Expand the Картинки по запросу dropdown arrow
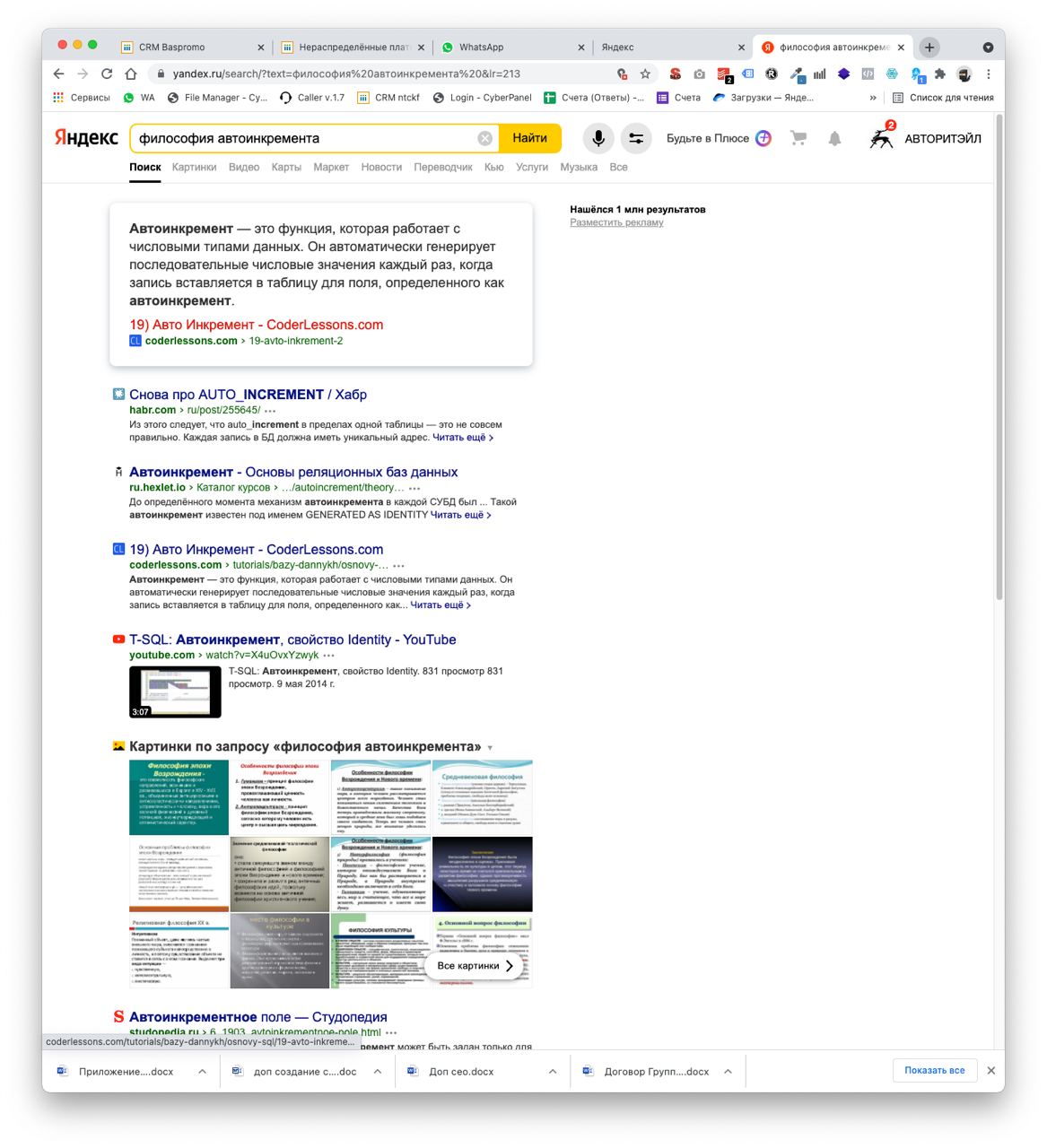This screenshot has height=1148, width=1047. [490, 748]
